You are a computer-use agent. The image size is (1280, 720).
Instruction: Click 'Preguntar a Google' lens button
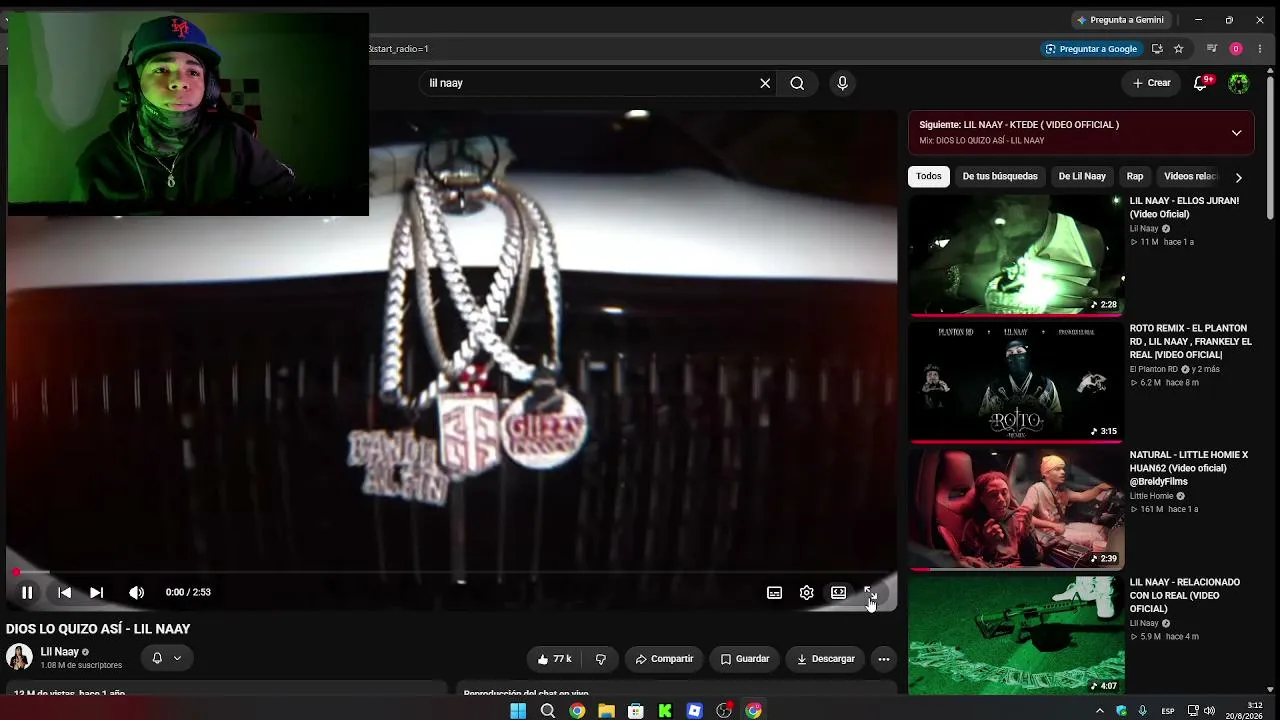click(x=1091, y=49)
